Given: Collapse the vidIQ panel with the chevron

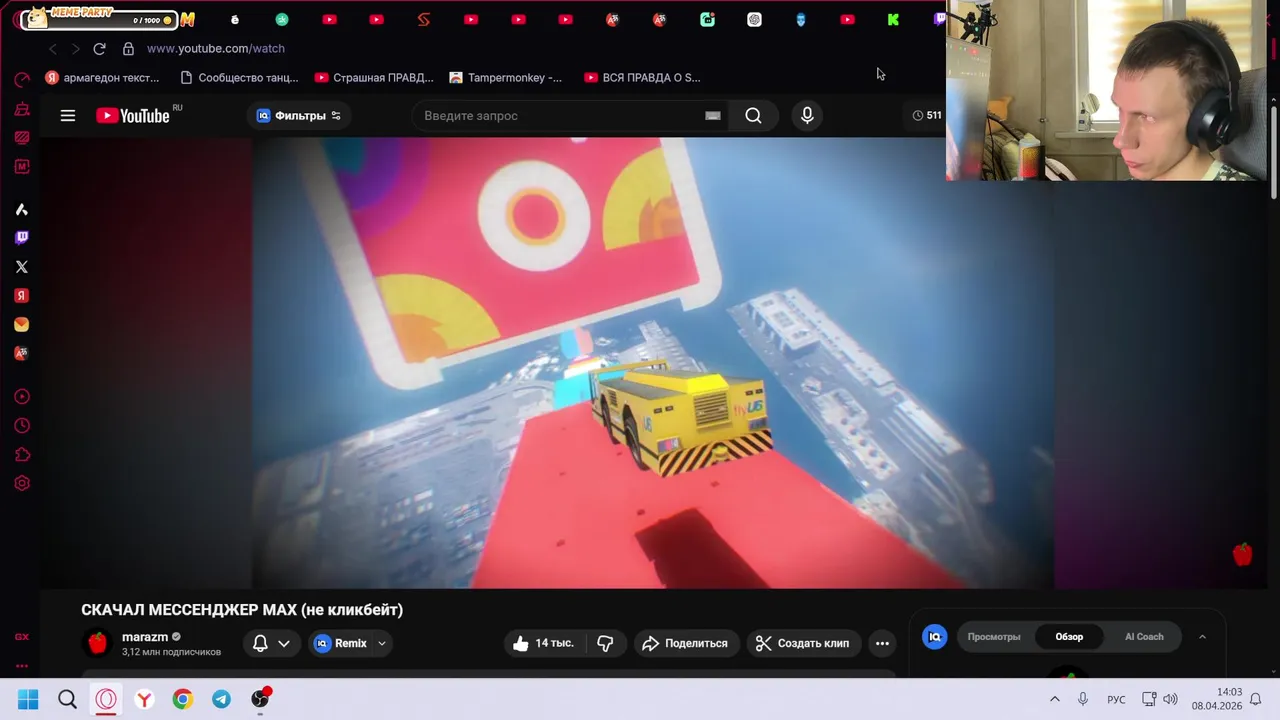Looking at the screenshot, I should click(1202, 637).
